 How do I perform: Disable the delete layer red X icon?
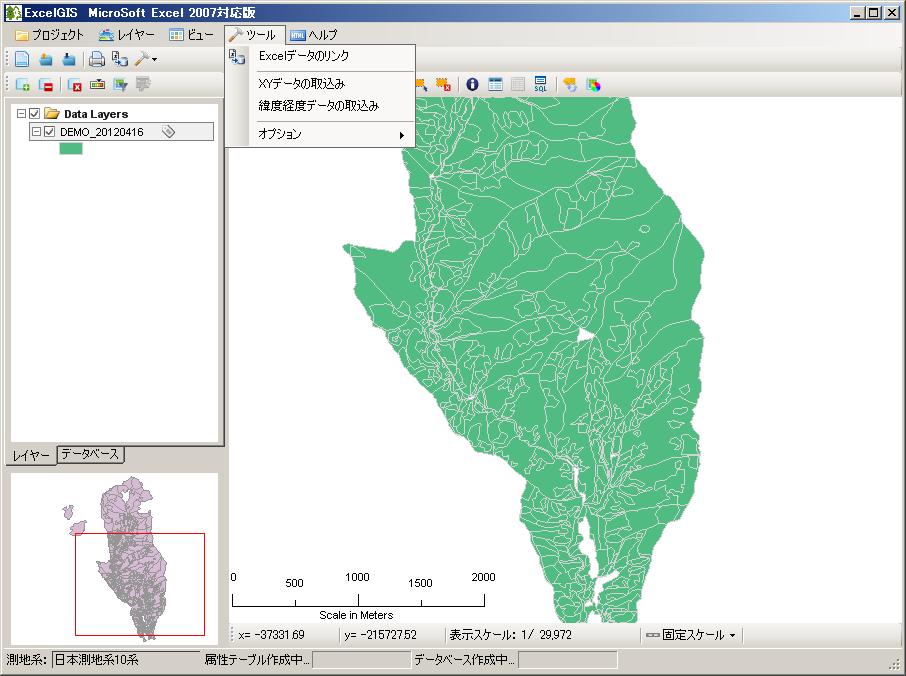(77, 84)
